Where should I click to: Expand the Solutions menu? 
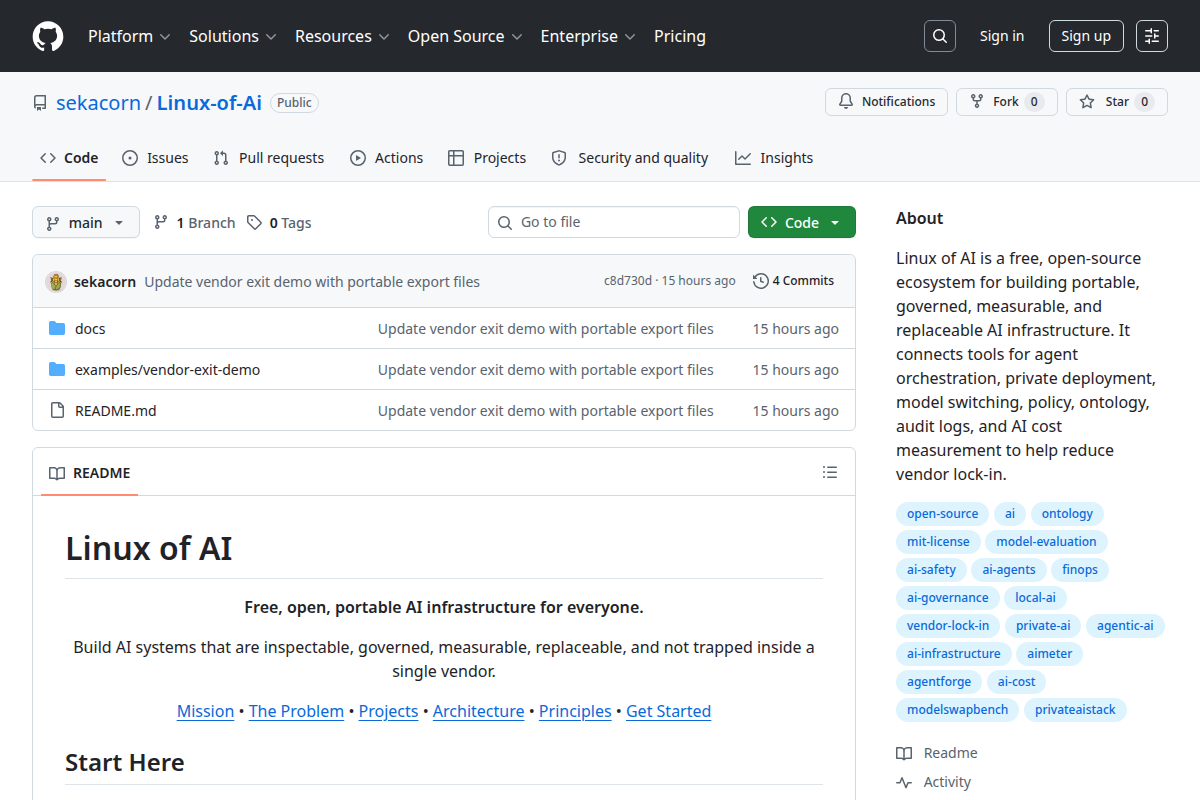(x=232, y=36)
